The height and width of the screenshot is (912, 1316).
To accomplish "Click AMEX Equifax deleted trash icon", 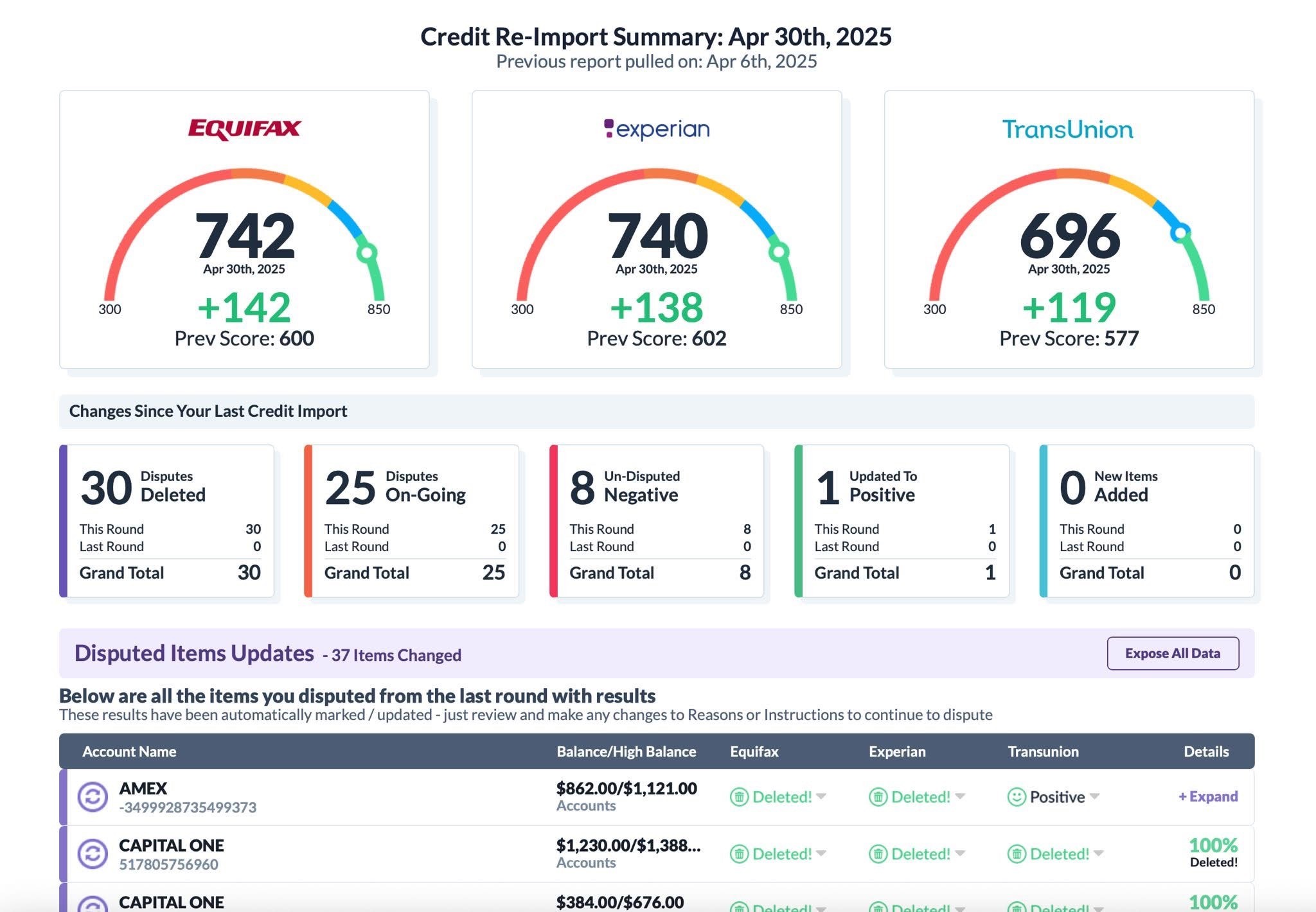I will [739, 797].
